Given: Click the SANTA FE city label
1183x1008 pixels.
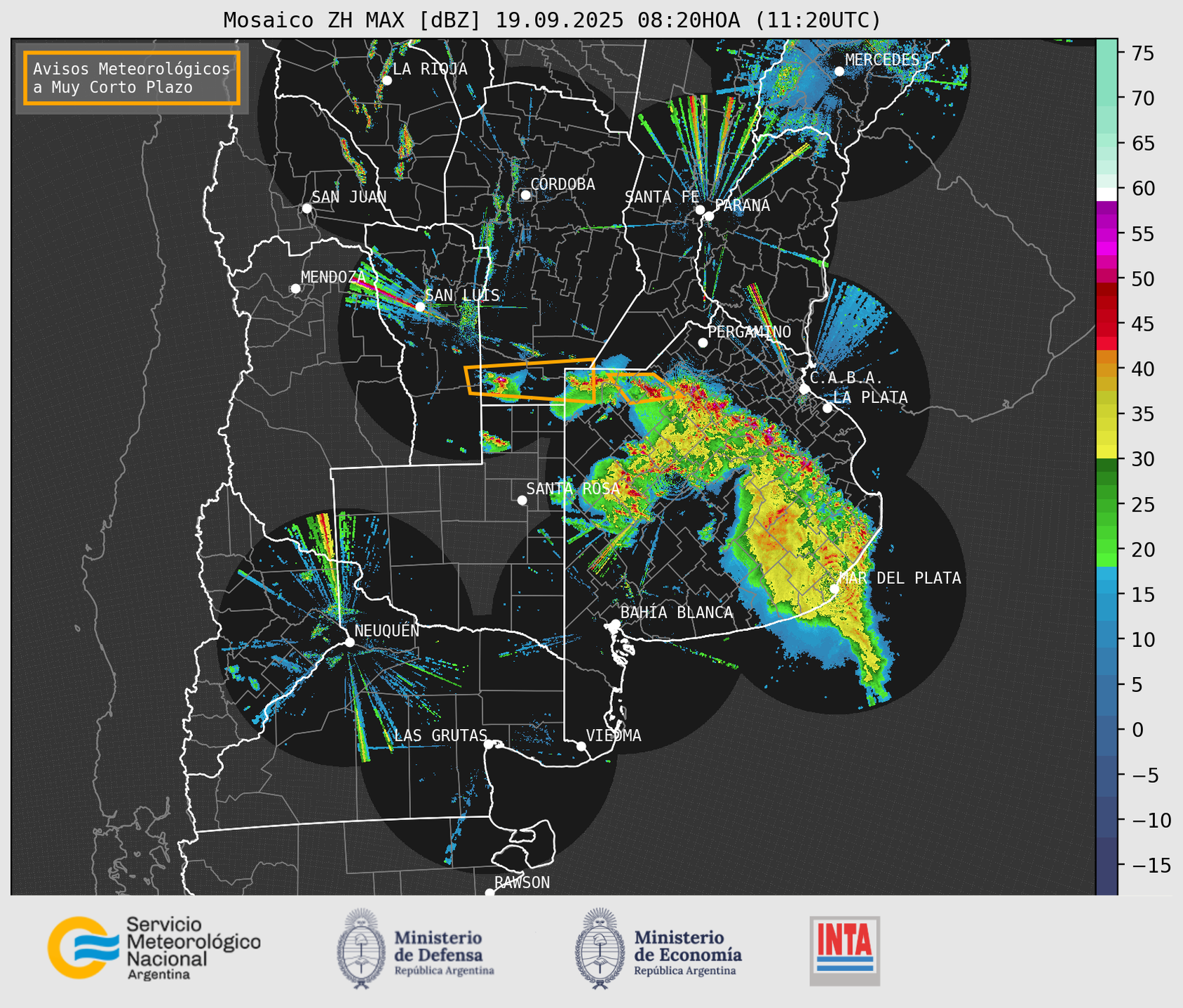Looking at the screenshot, I should click(x=662, y=197).
